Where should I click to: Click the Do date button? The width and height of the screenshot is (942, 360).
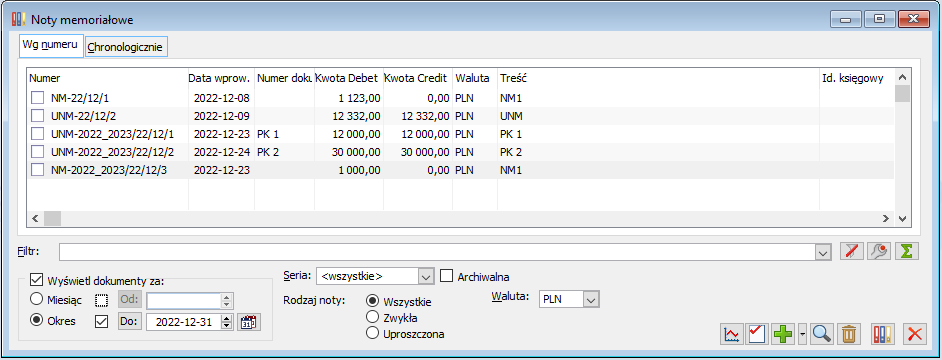pos(129,322)
